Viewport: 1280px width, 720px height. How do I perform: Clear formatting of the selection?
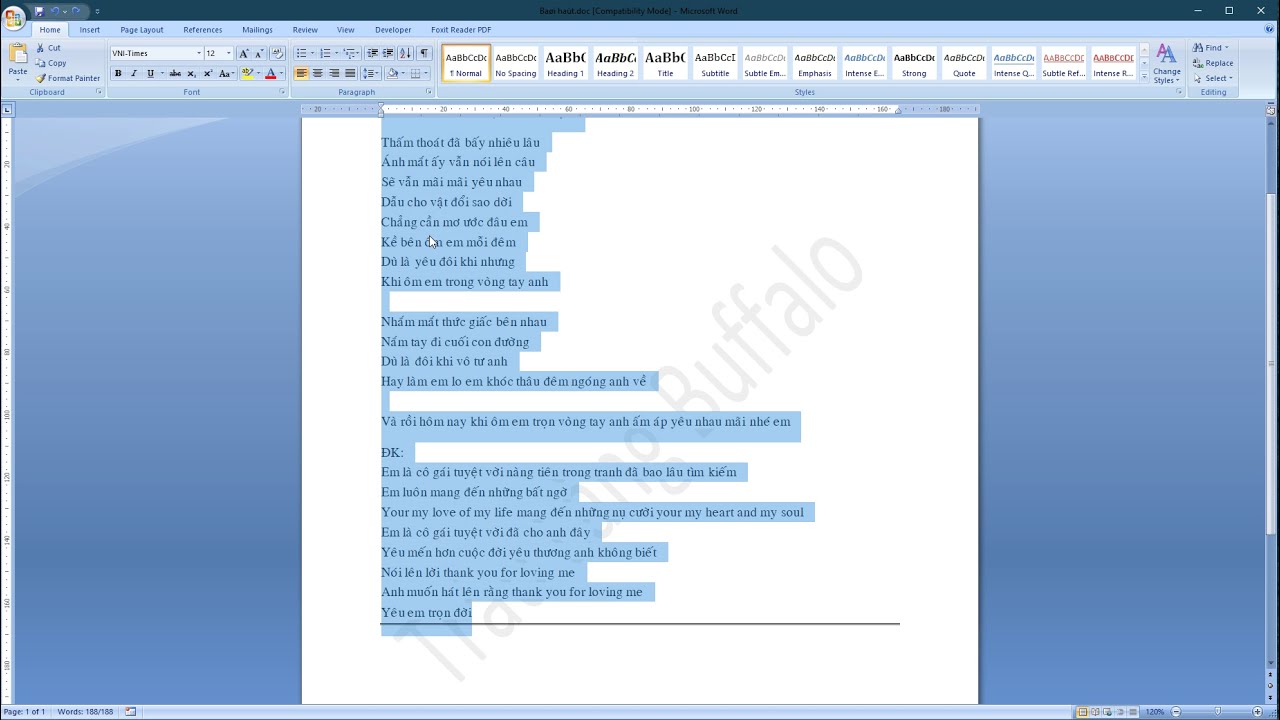click(278, 53)
